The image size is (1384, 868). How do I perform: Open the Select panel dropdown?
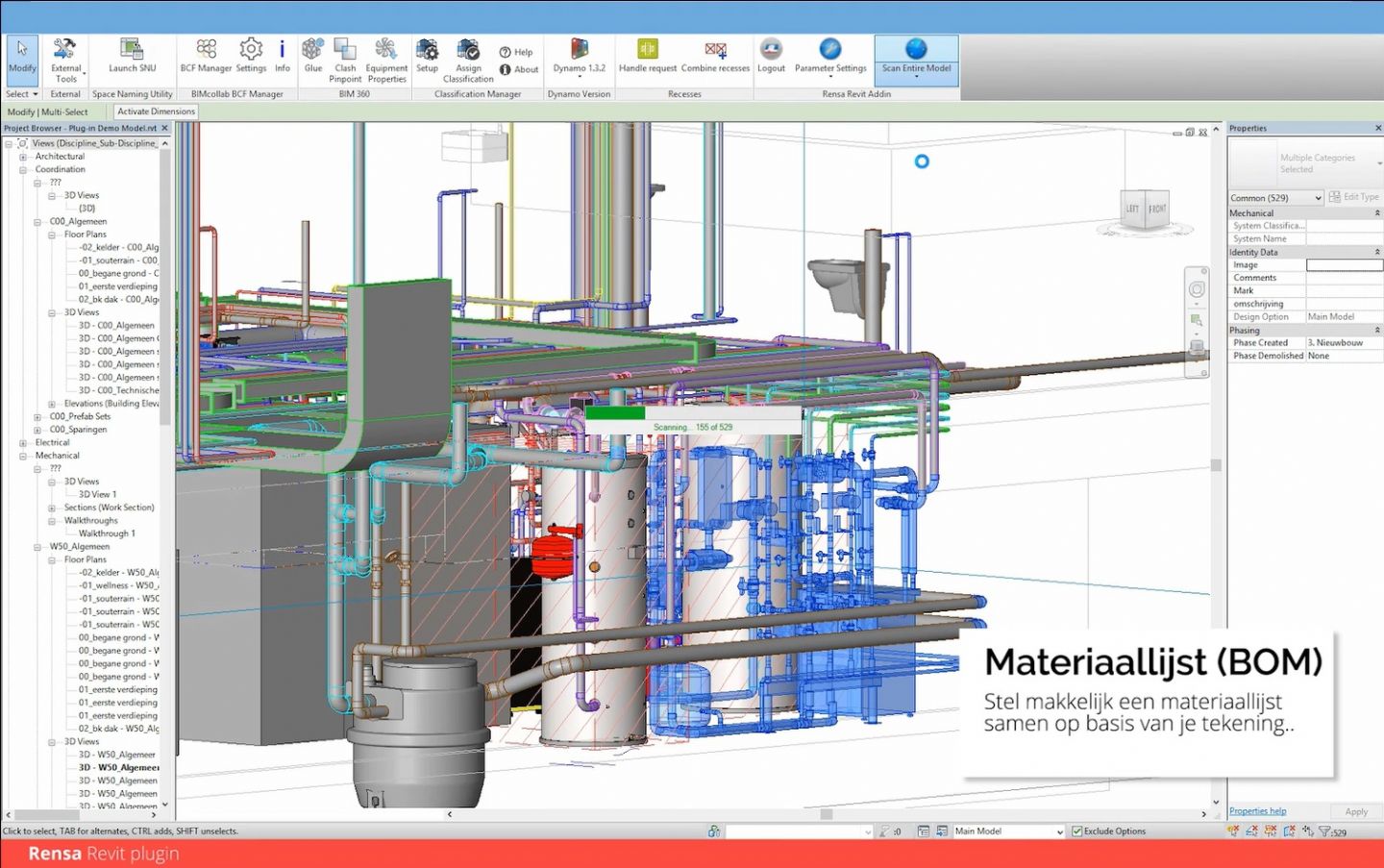coord(22,94)
